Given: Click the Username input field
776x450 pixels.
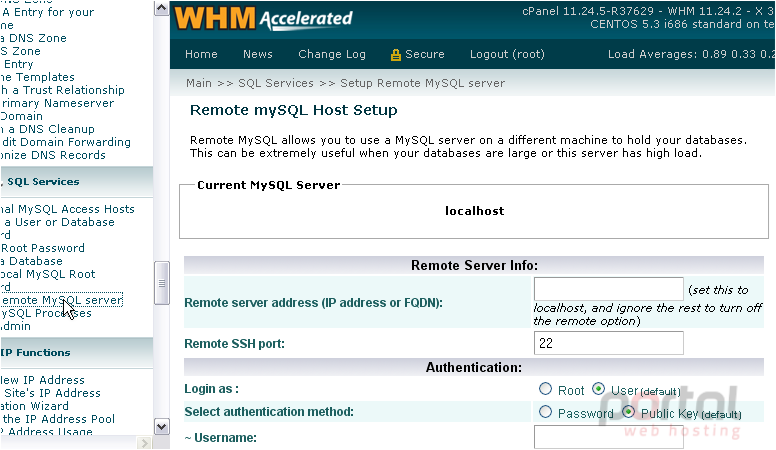Looking at the screenshot, I should [608, 438].
